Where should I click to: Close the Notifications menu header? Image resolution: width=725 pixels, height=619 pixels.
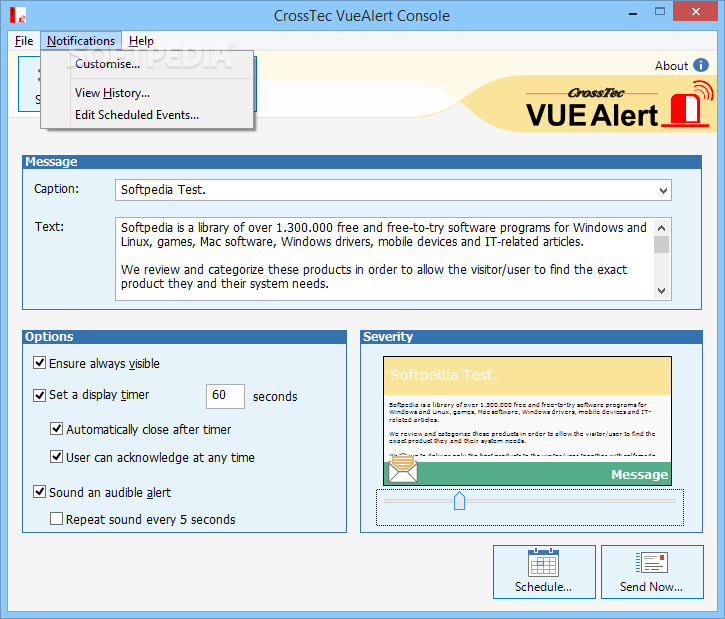tap(81, 41)
